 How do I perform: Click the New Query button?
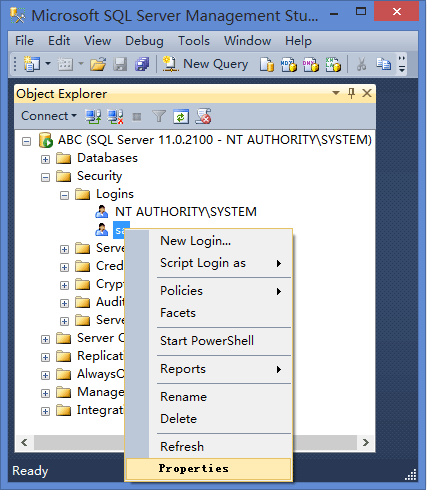(x=206, y=64)
